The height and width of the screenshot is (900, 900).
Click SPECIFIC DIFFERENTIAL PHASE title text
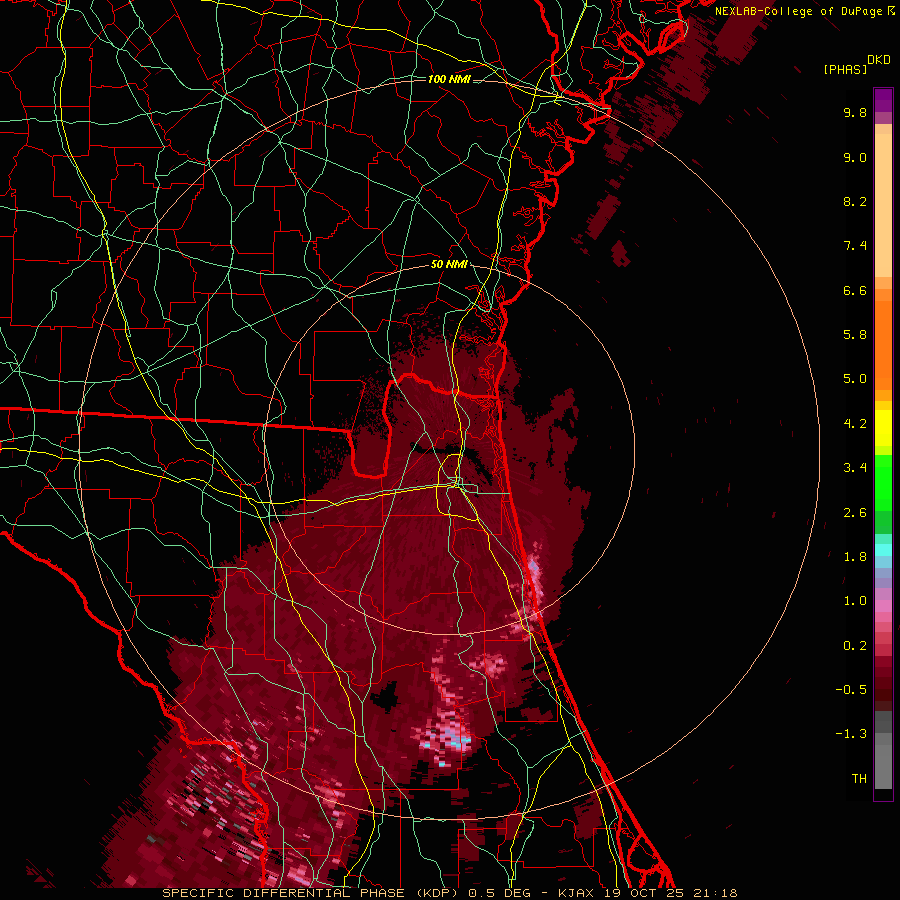pyautogui.click(x=285, y=893)
